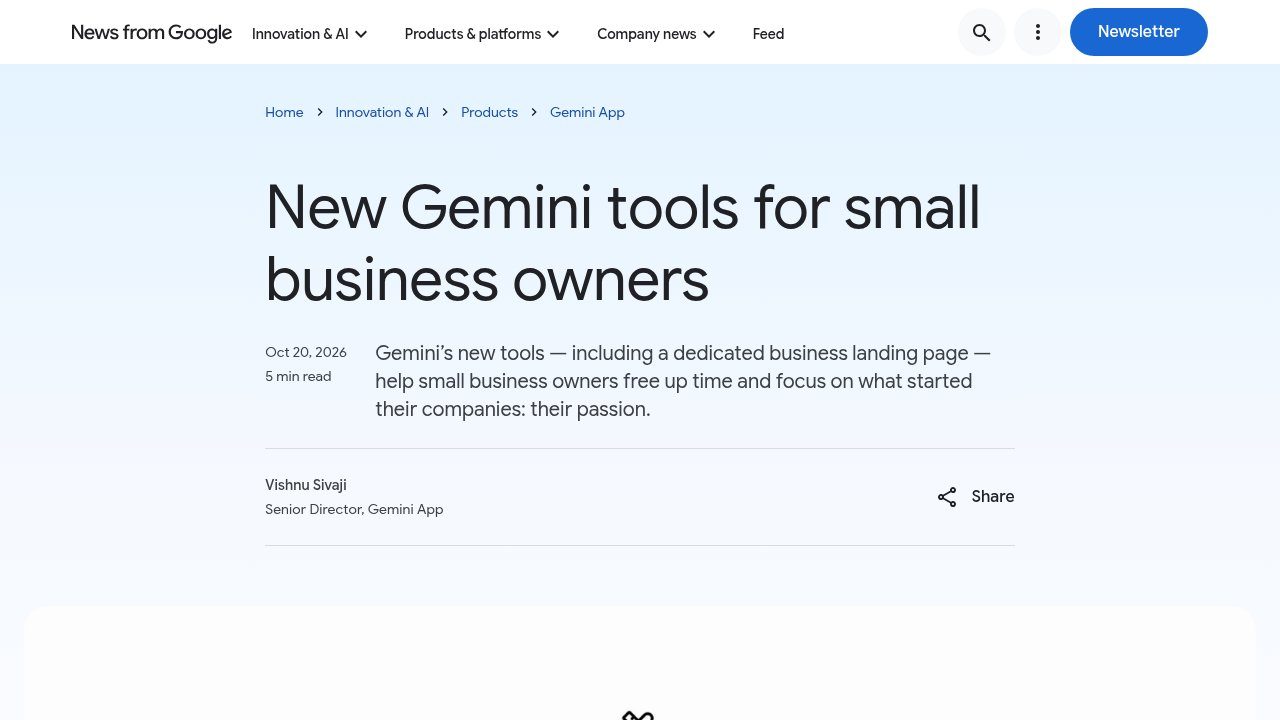The image size is (1280, 720).
Task: Click the headline New Gemini tools for small business owners
Action: tap(623, 243)
